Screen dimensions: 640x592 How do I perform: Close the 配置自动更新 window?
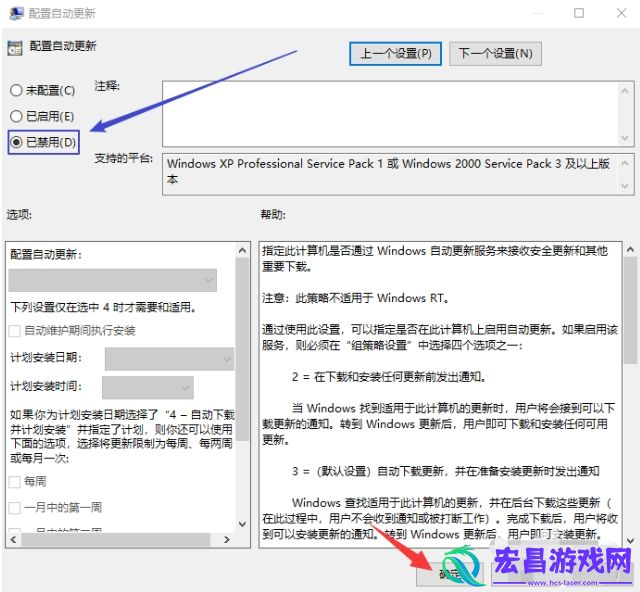[622, 13]
